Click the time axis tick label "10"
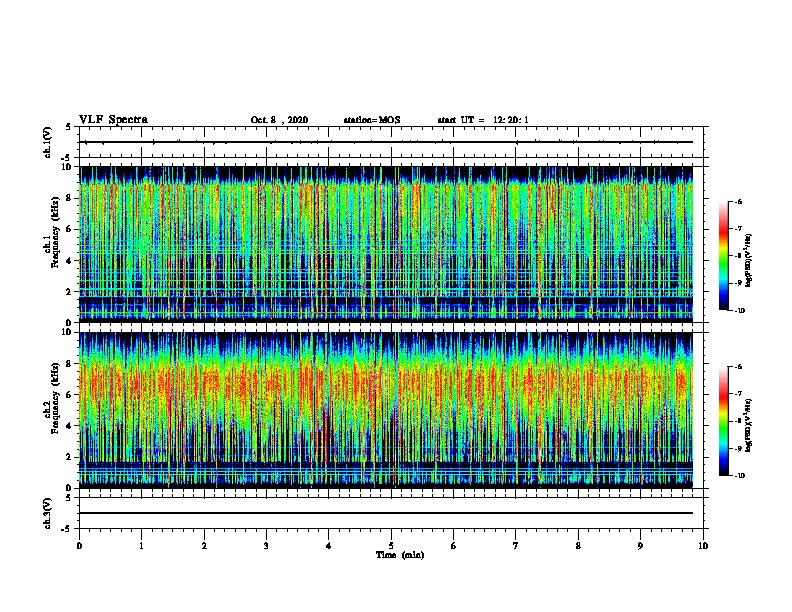Viewport: 792px width, 612px height. (x=703, y=546)
